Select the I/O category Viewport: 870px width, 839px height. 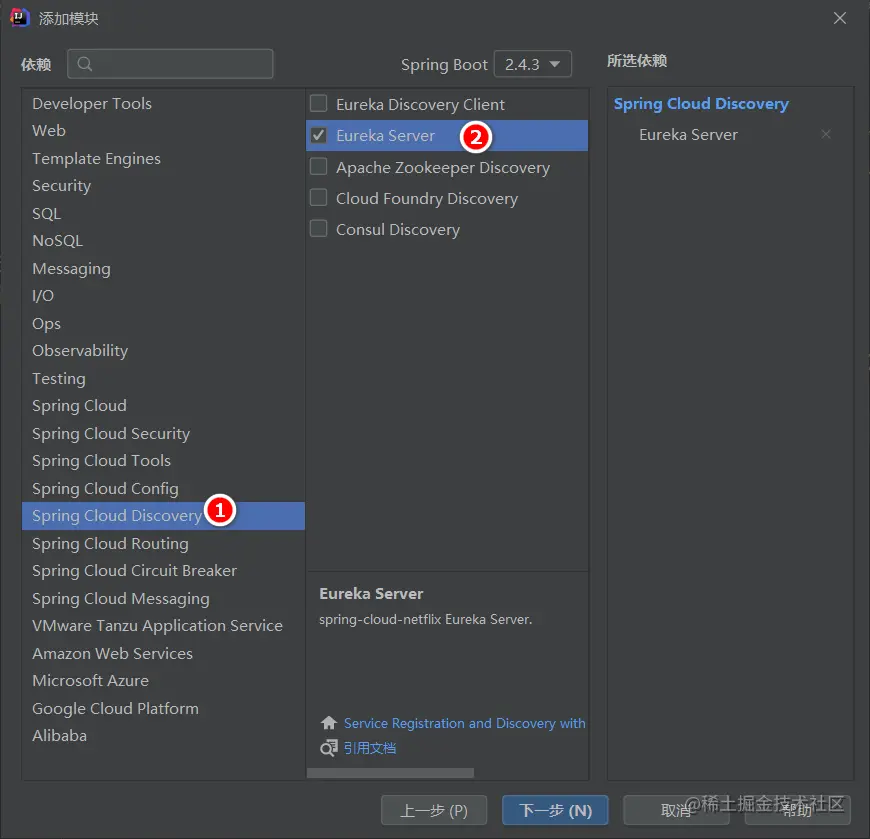163,295
